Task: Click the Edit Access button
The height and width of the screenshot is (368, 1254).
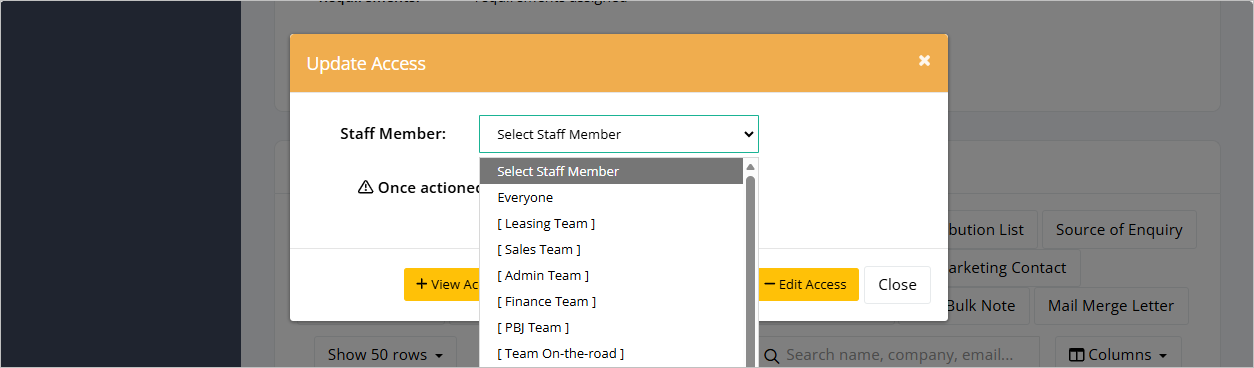Action: pyautogui.click(x=808, y=284)
